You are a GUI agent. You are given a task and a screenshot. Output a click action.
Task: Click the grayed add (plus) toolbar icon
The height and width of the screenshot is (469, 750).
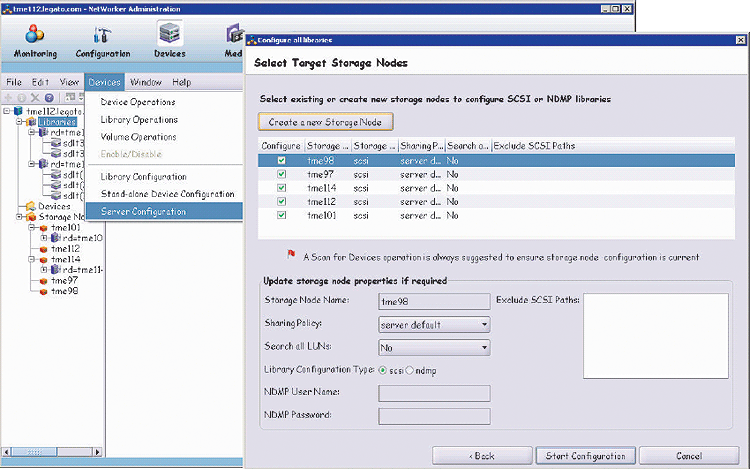(8, 98)
